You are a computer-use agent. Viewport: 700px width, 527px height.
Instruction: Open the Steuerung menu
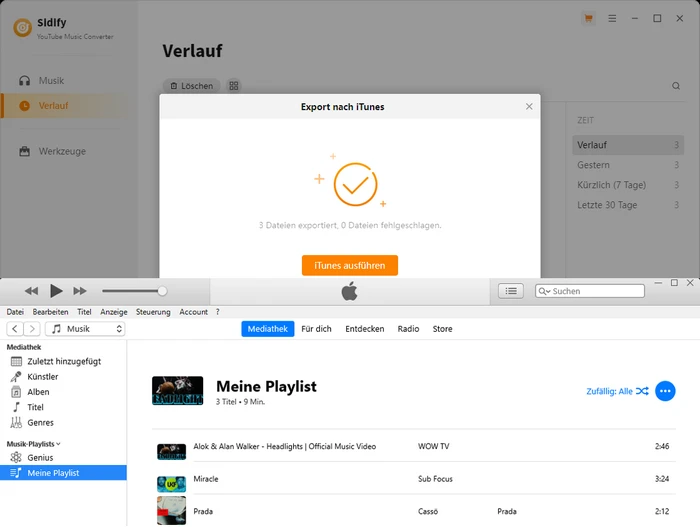pos(153,312)
